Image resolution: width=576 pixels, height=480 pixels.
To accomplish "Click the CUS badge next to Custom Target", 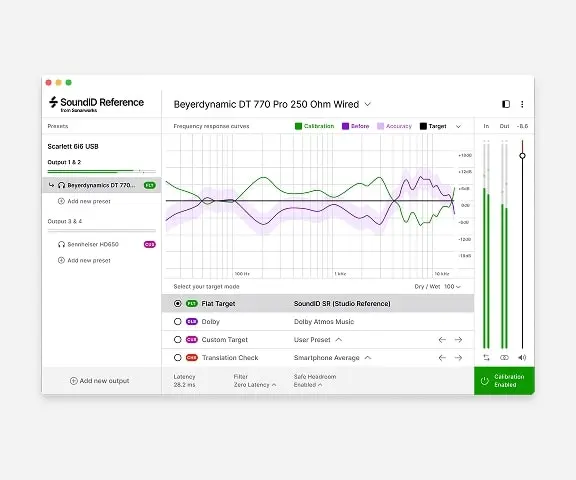I will [x=192, y=340].
